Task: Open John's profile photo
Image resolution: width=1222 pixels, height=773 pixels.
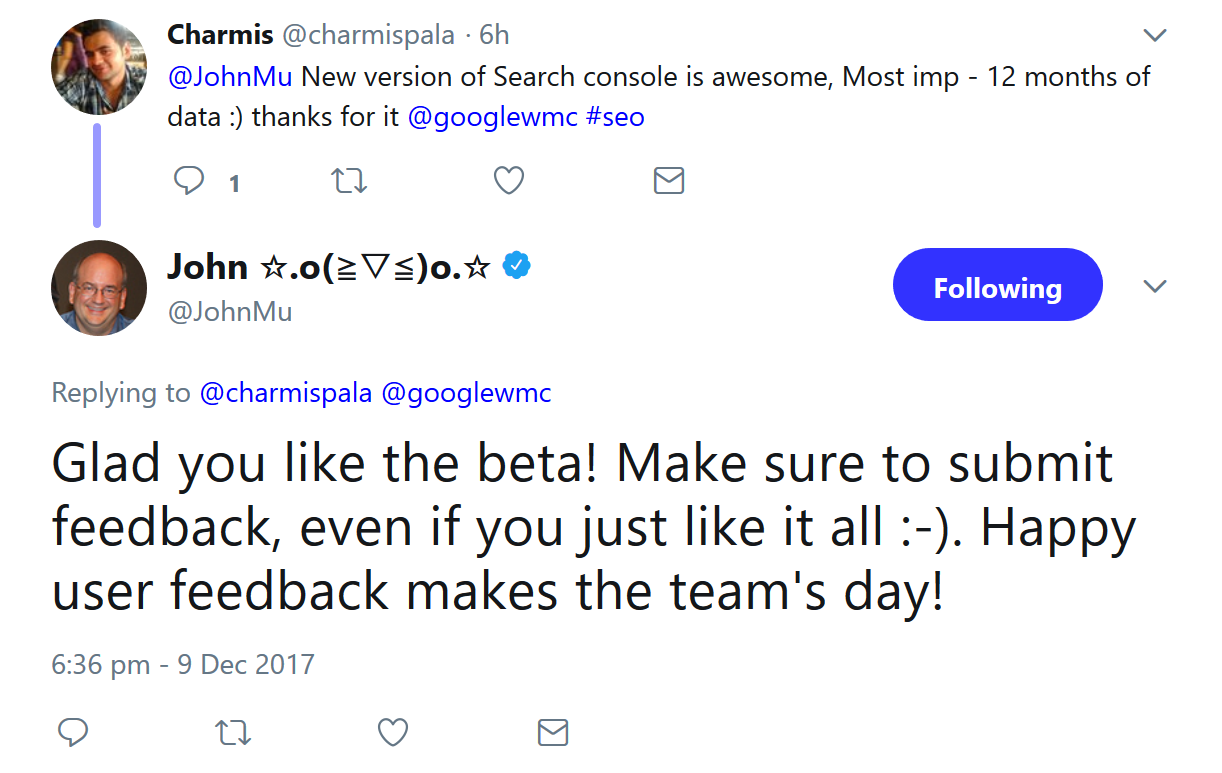Action: (99, 287)
